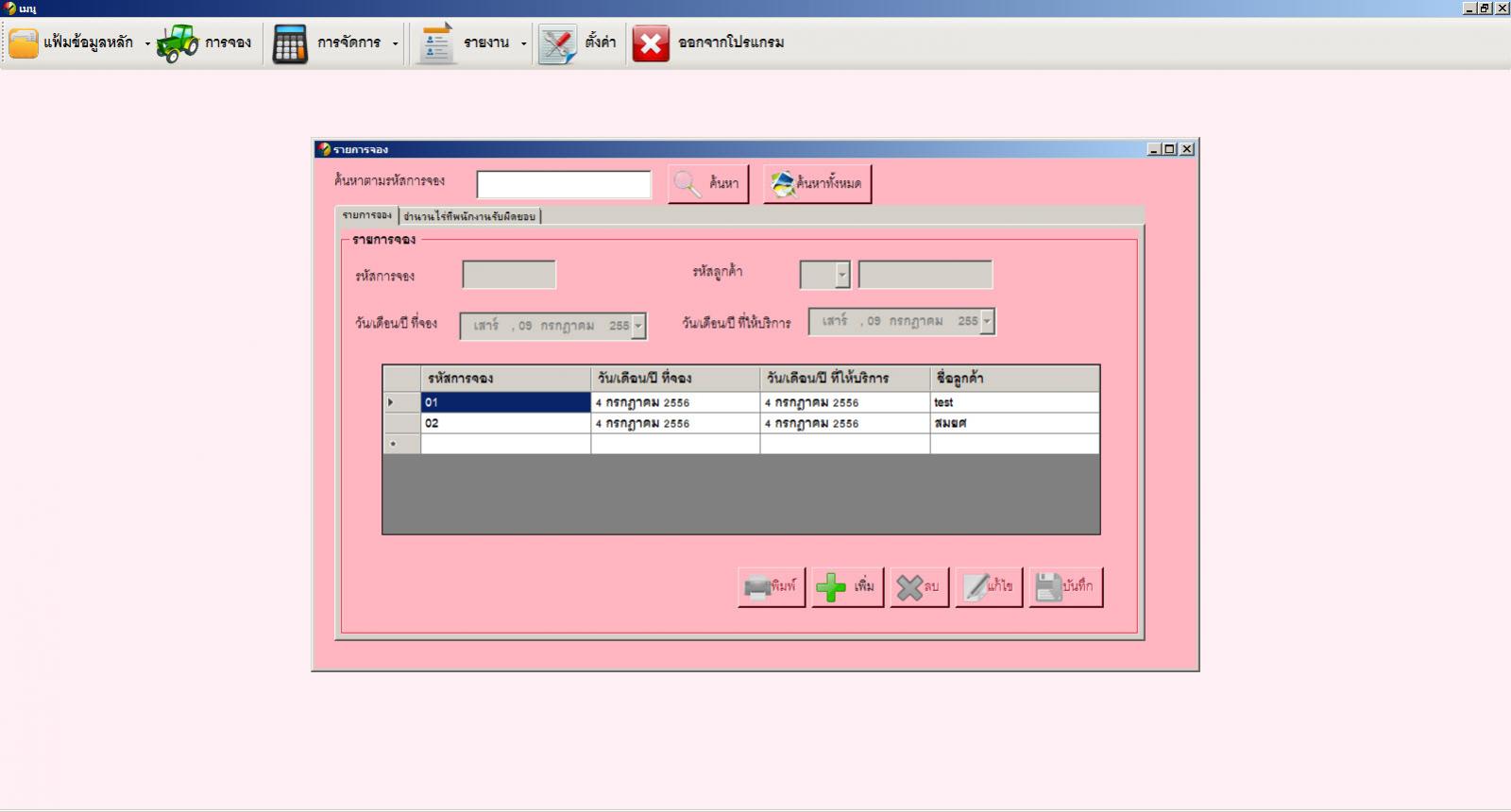The image size is (1511, 812).
Task: Expand the แฟ้มข้อมูลหลัก dropdown arrow
Action: tap(147, 43)
